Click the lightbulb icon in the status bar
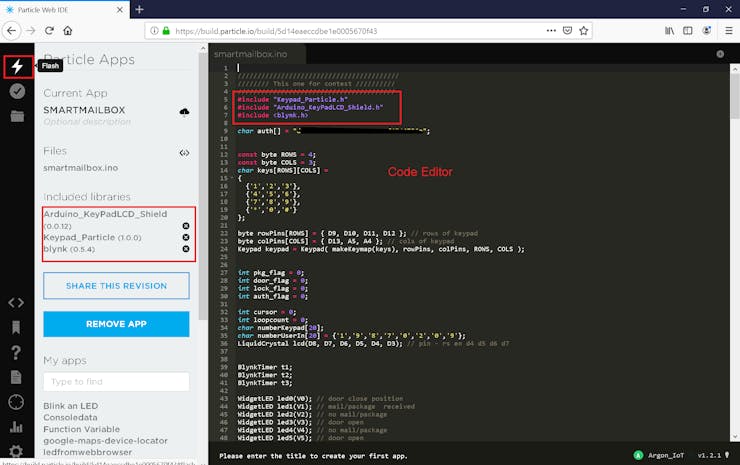 [x=727, y=455]
